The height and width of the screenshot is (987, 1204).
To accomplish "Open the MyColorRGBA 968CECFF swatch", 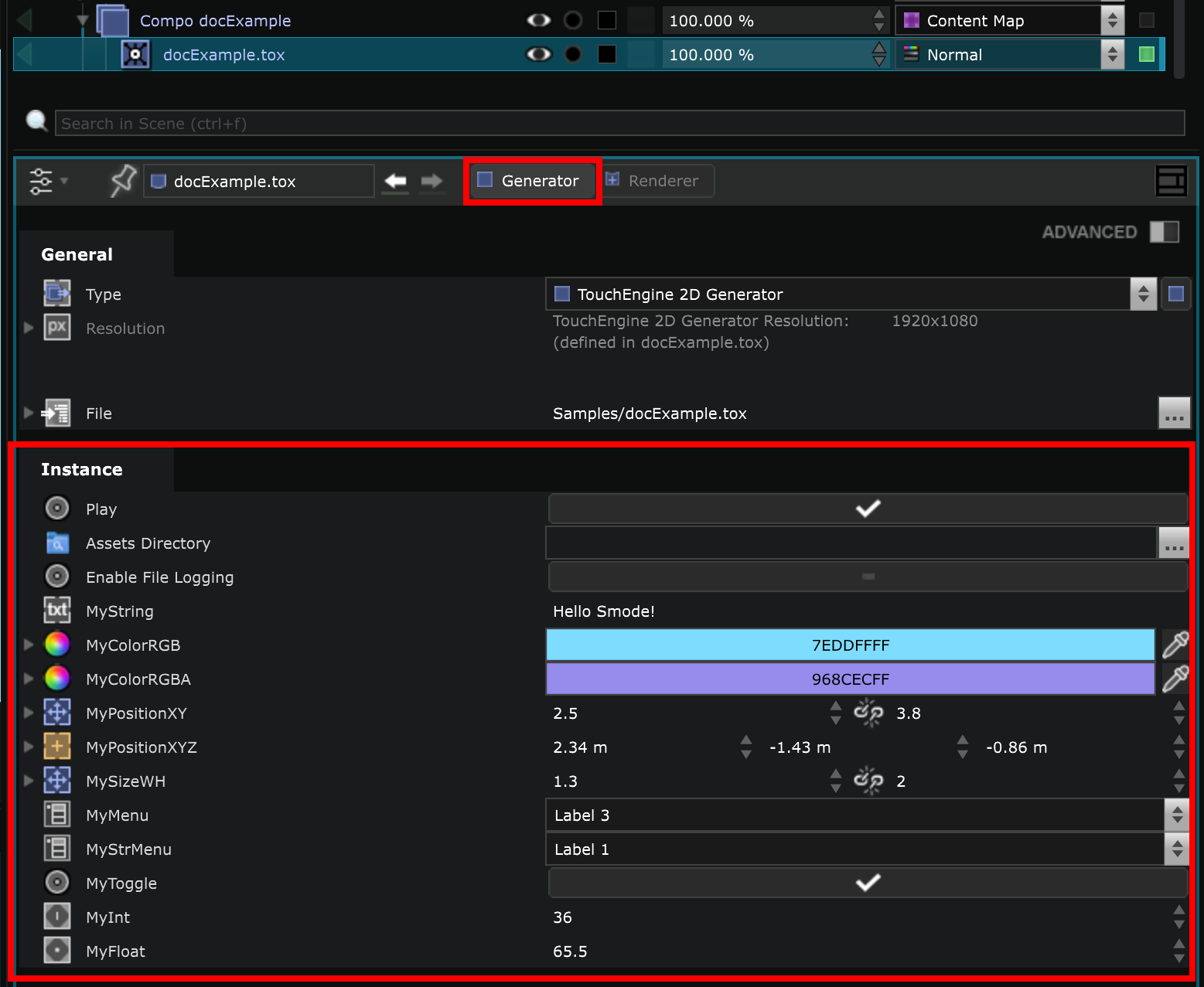I will tap(851, 679).
